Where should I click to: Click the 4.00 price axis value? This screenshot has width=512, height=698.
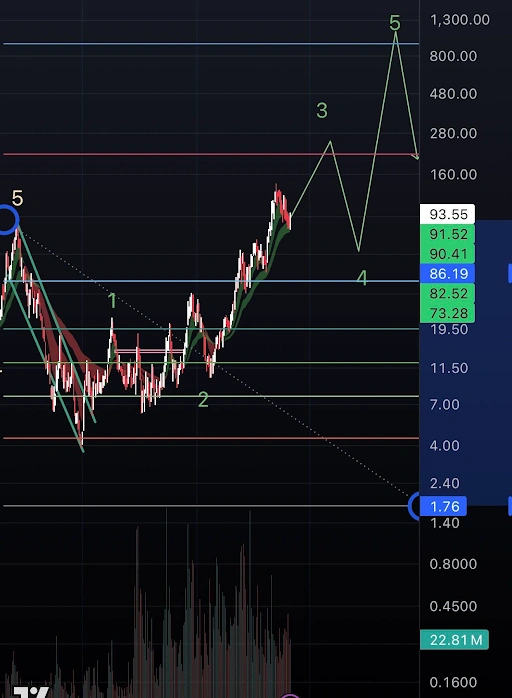(x=444, y=446)
